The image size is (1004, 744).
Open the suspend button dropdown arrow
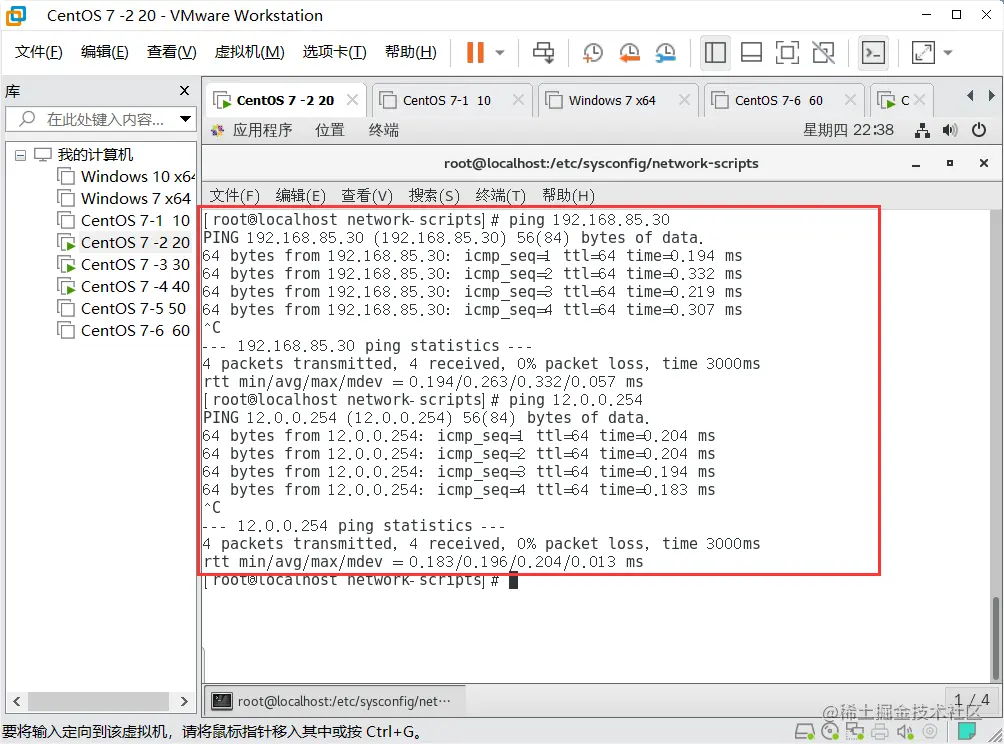pyautogui.click(x=500, y=55)
